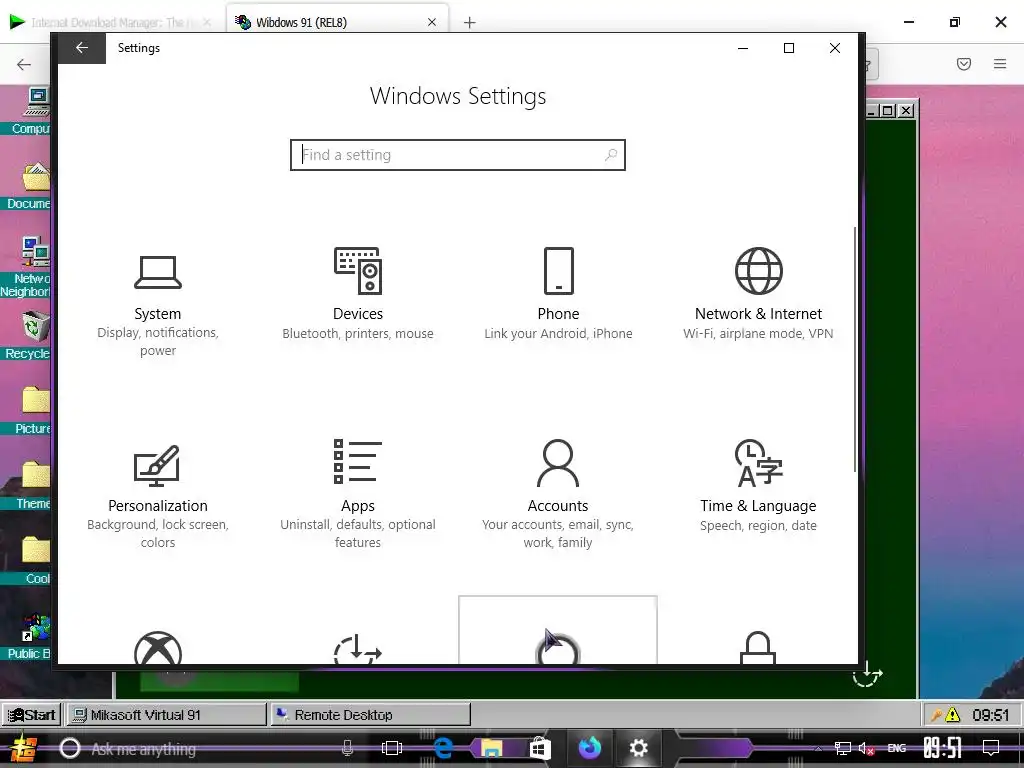Click the 09:51 clock in the classic taskbar
The width and height of the screenshot is (1024, 768).
pyautogui.click(x=990, y=715)
